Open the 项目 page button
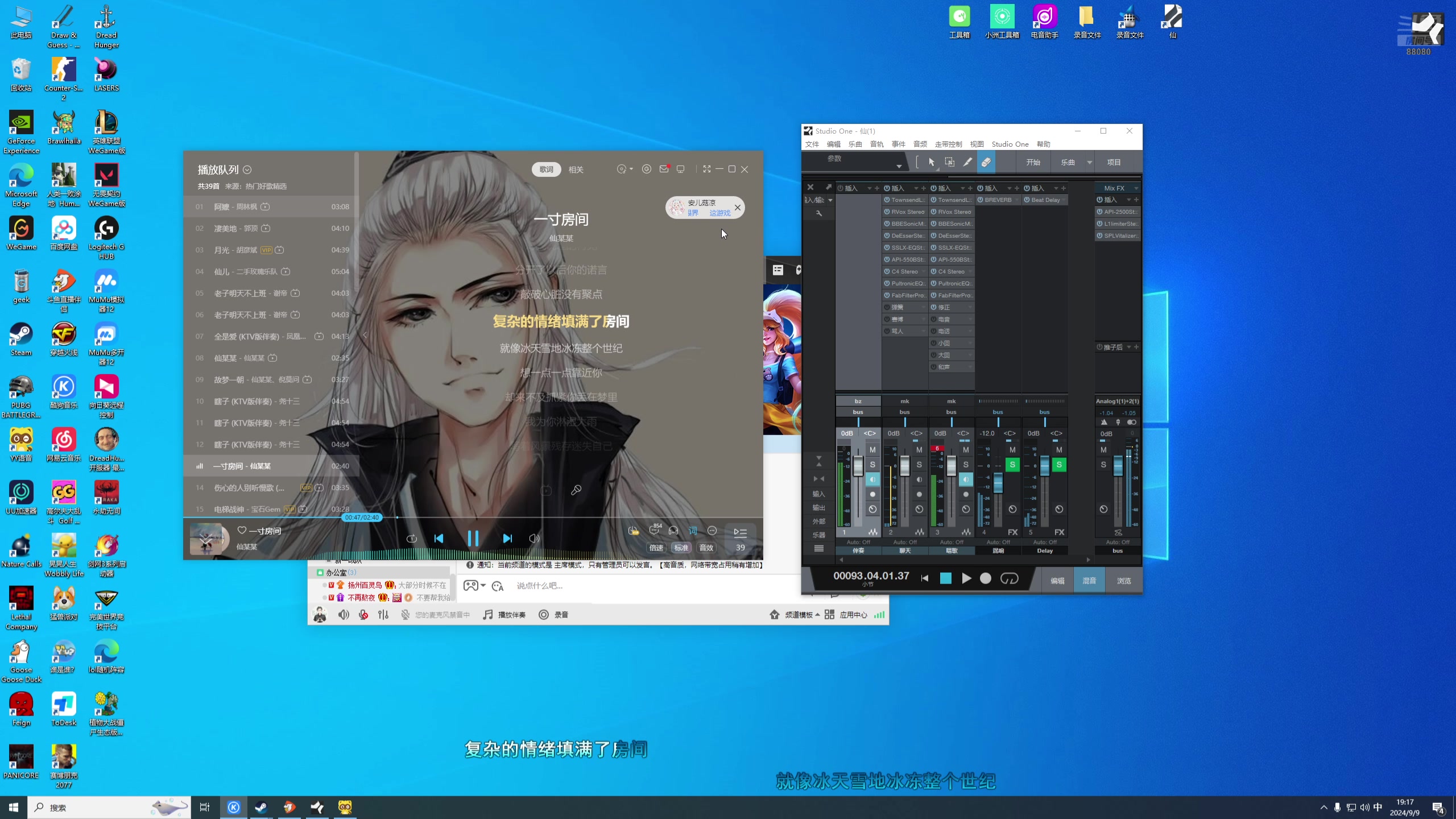Image resolution: width=1456 pixels, height=819 pixels. coord(1114,162)
